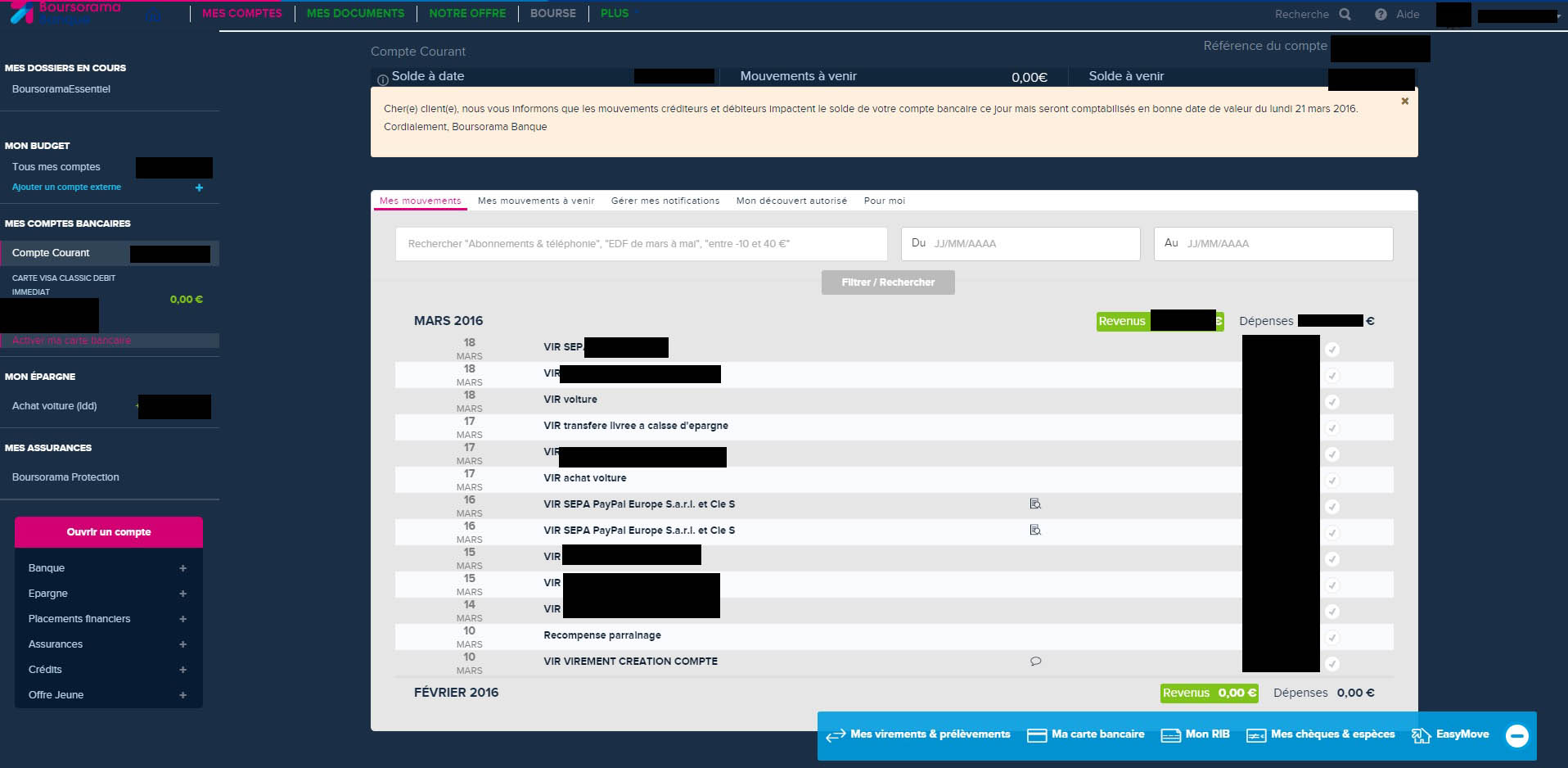Open the MES COMPTES menu

point(242,13)
